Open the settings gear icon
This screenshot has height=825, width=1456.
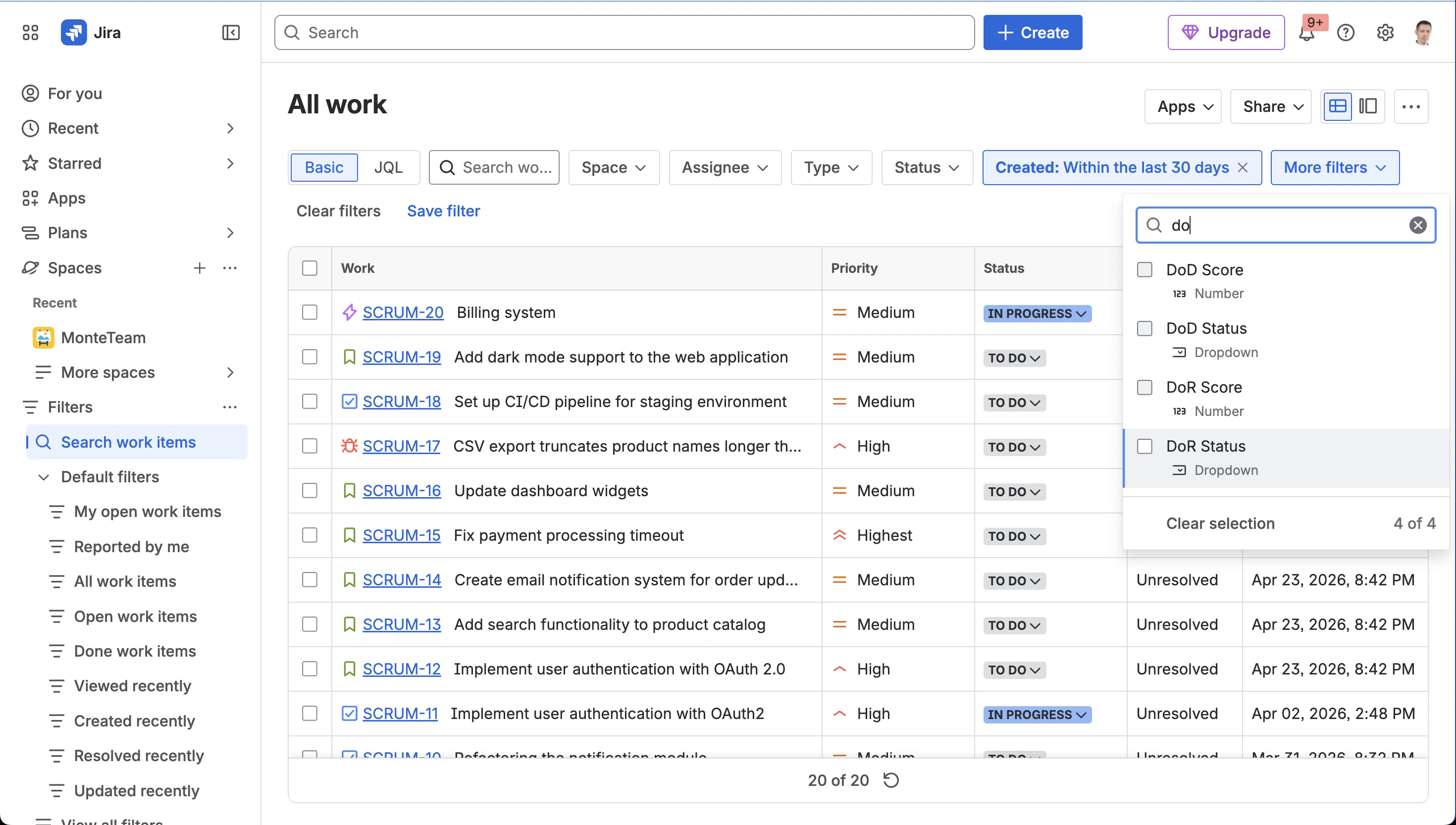tap(1385, 33)
